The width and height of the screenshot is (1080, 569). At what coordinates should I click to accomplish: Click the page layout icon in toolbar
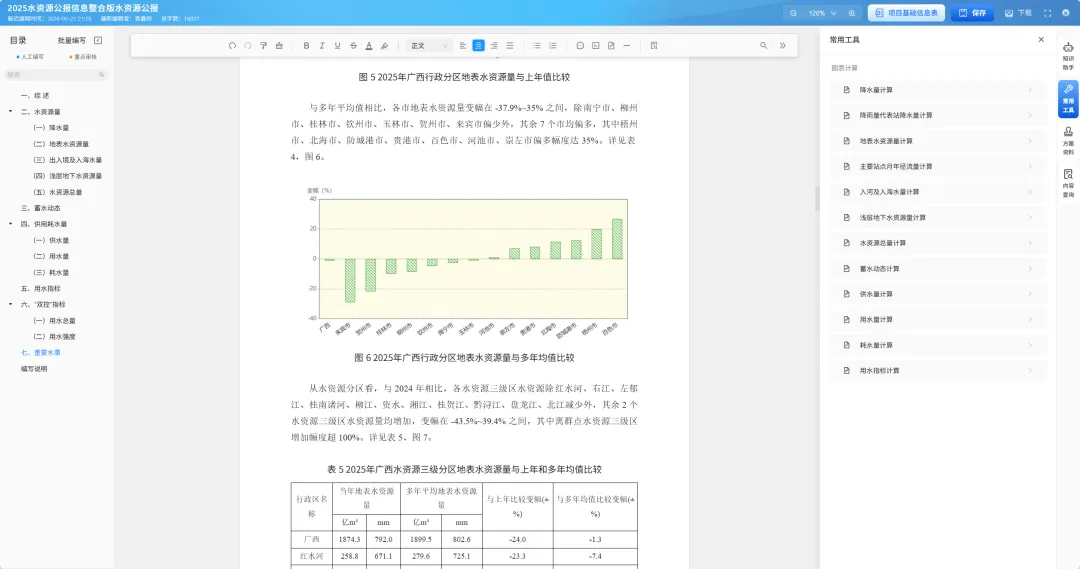coord(654,45)
